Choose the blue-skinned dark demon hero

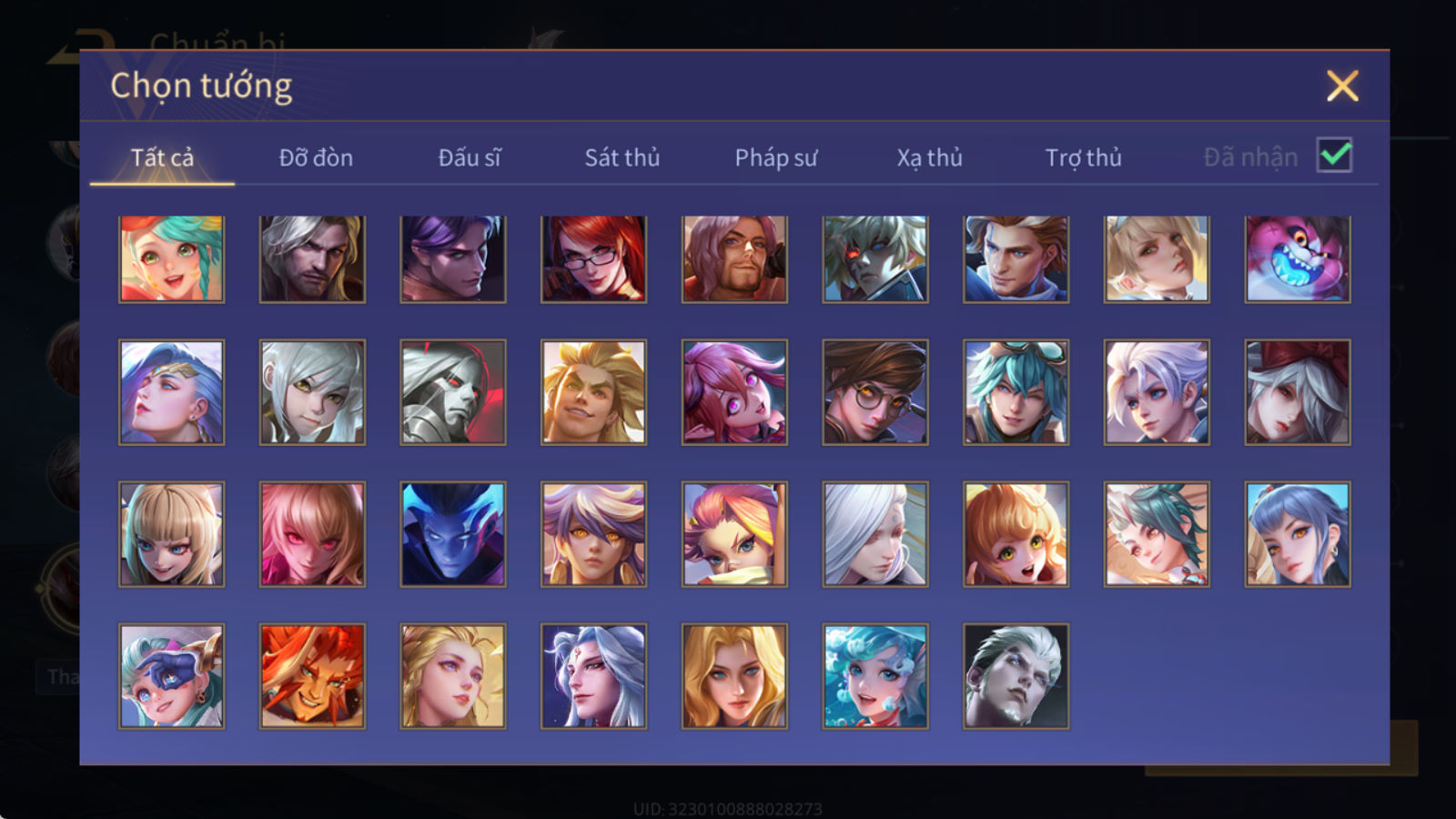(x=453, y=534)
